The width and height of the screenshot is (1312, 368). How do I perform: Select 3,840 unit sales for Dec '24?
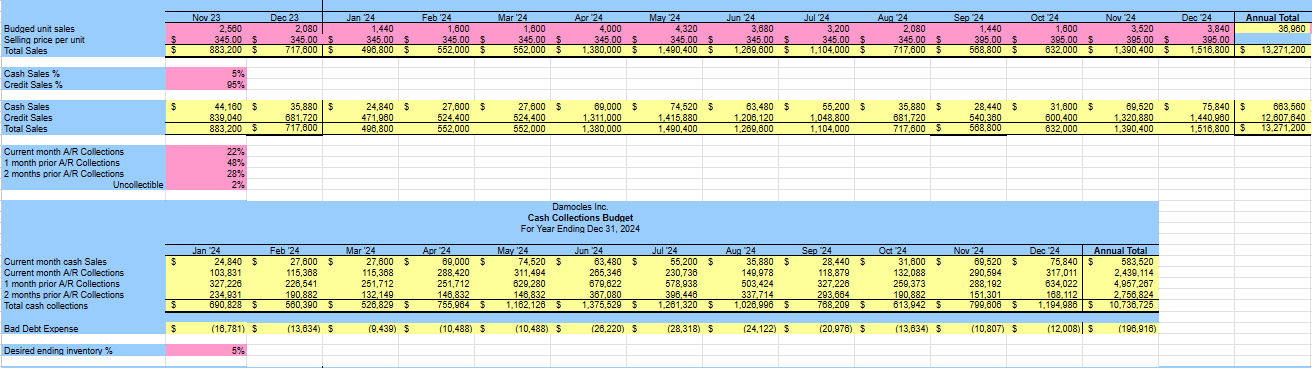click(x=1217, y=29)
